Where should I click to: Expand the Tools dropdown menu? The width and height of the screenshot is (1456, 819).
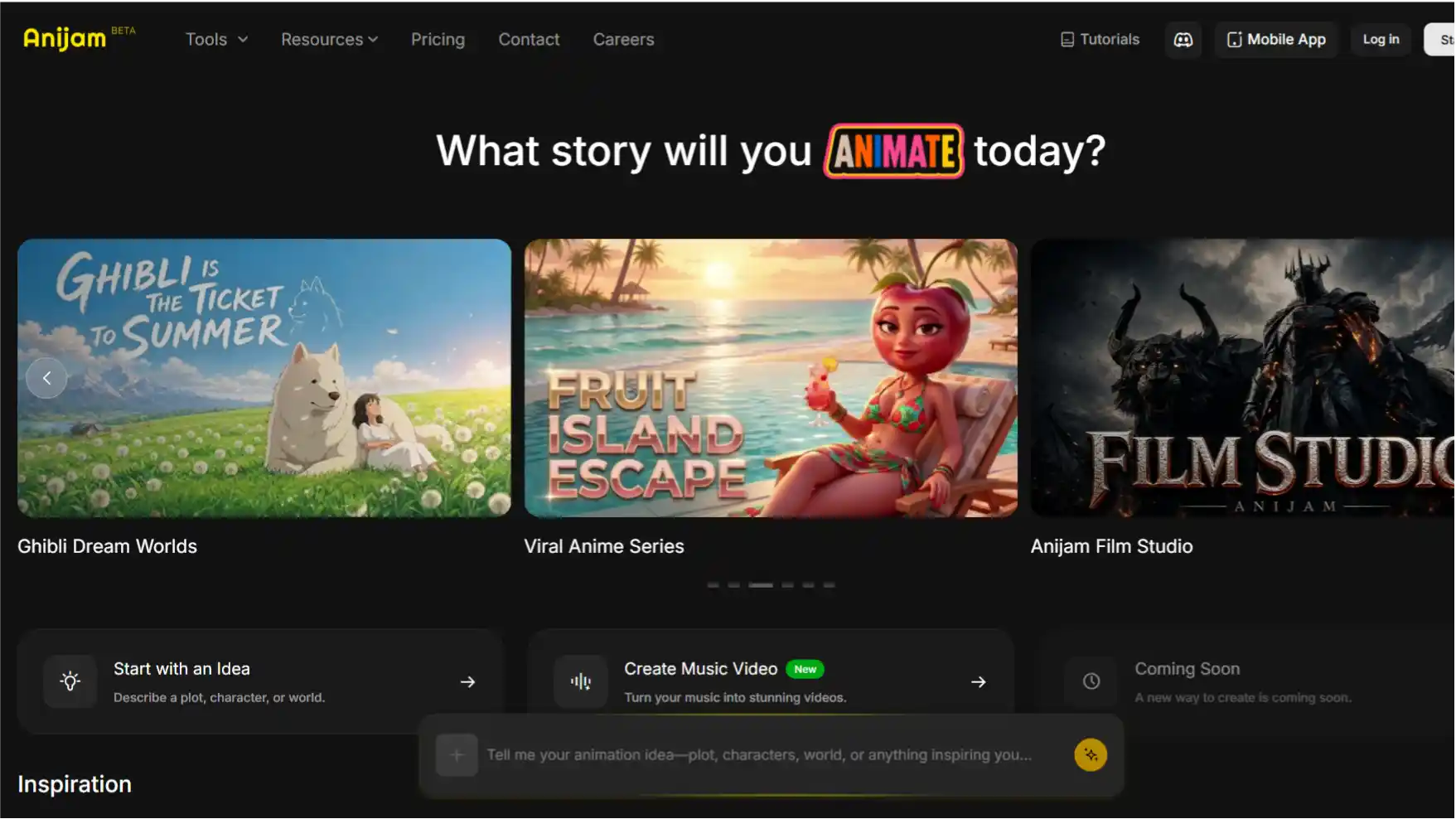(x=216, y=40)
